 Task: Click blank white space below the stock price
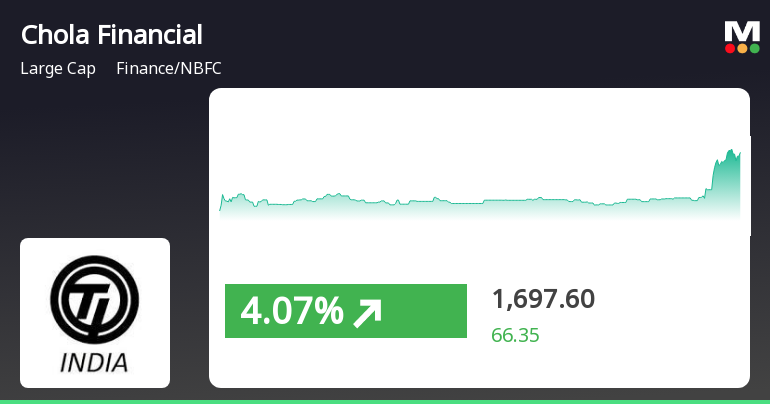(x=620, y=365)
